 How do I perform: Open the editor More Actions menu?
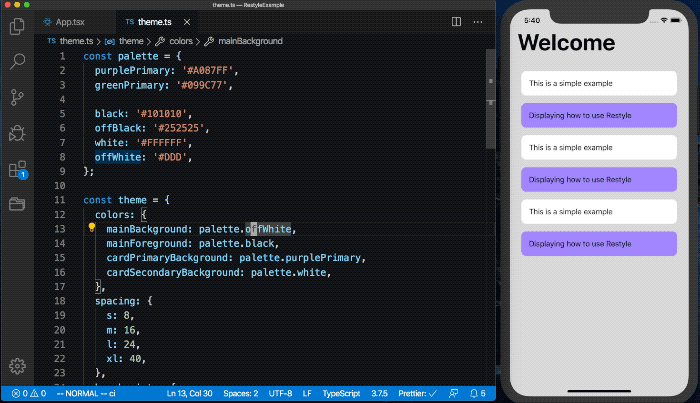[x=478, y=21]
